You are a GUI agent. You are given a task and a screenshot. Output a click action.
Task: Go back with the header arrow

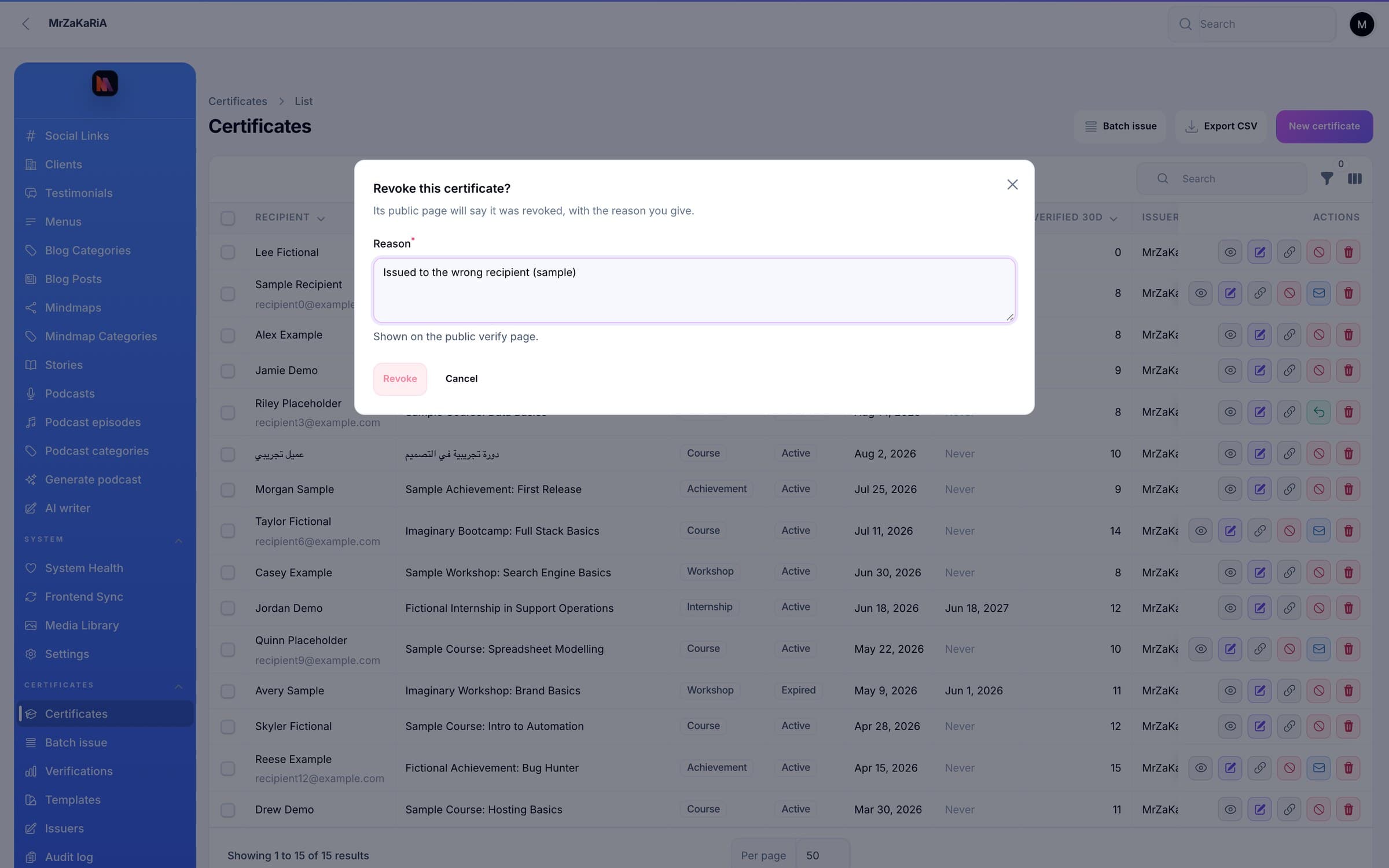25,24
